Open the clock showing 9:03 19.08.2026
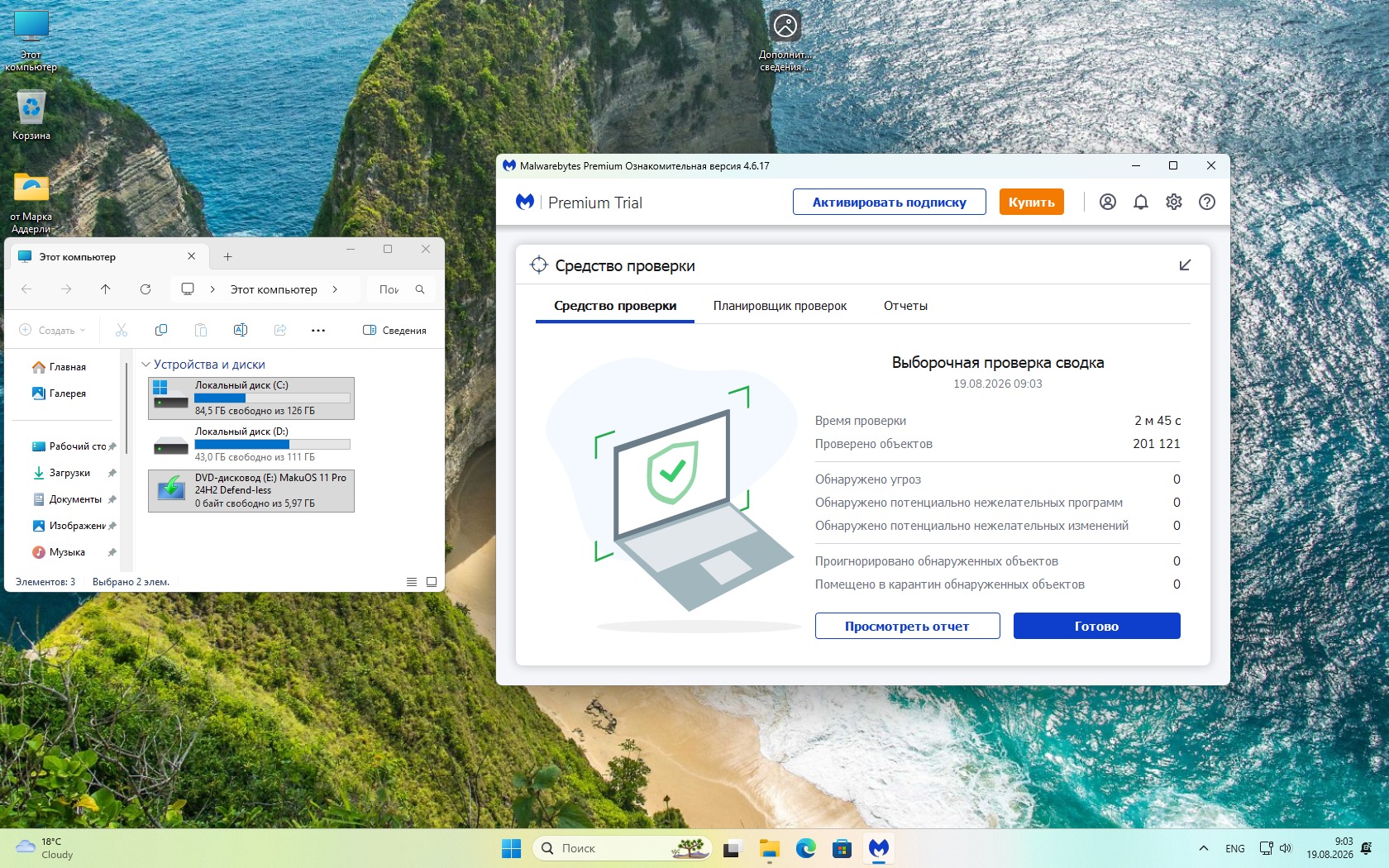This screenshot has width=1389, height=868. (1329, 848)
